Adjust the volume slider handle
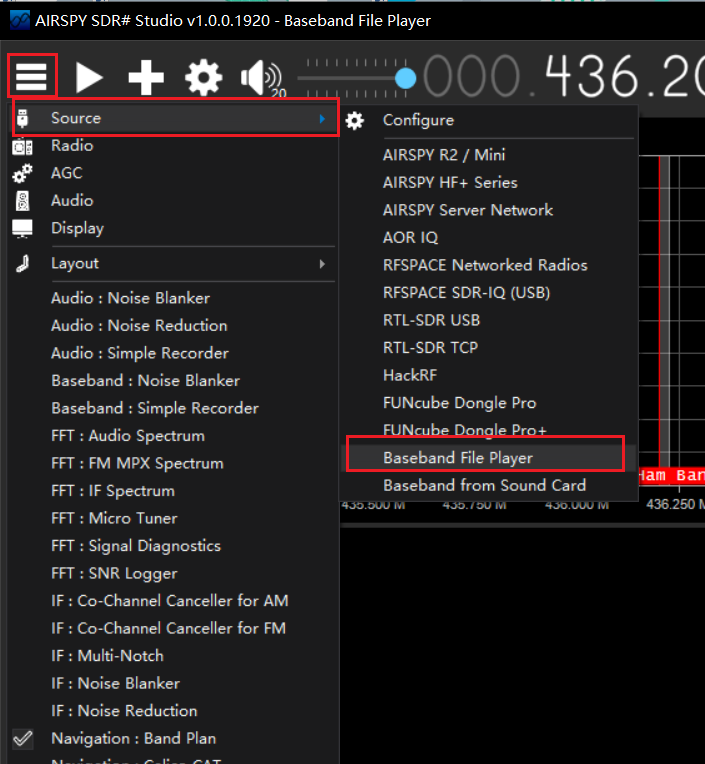 405,77
